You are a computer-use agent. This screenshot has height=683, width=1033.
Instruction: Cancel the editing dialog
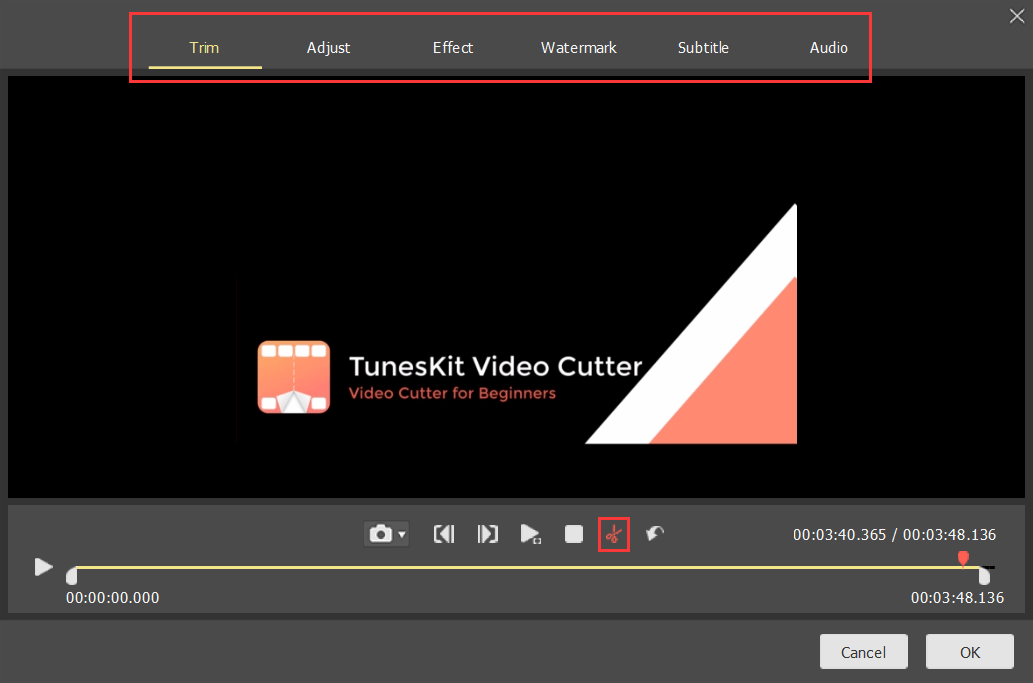(864, 652)
